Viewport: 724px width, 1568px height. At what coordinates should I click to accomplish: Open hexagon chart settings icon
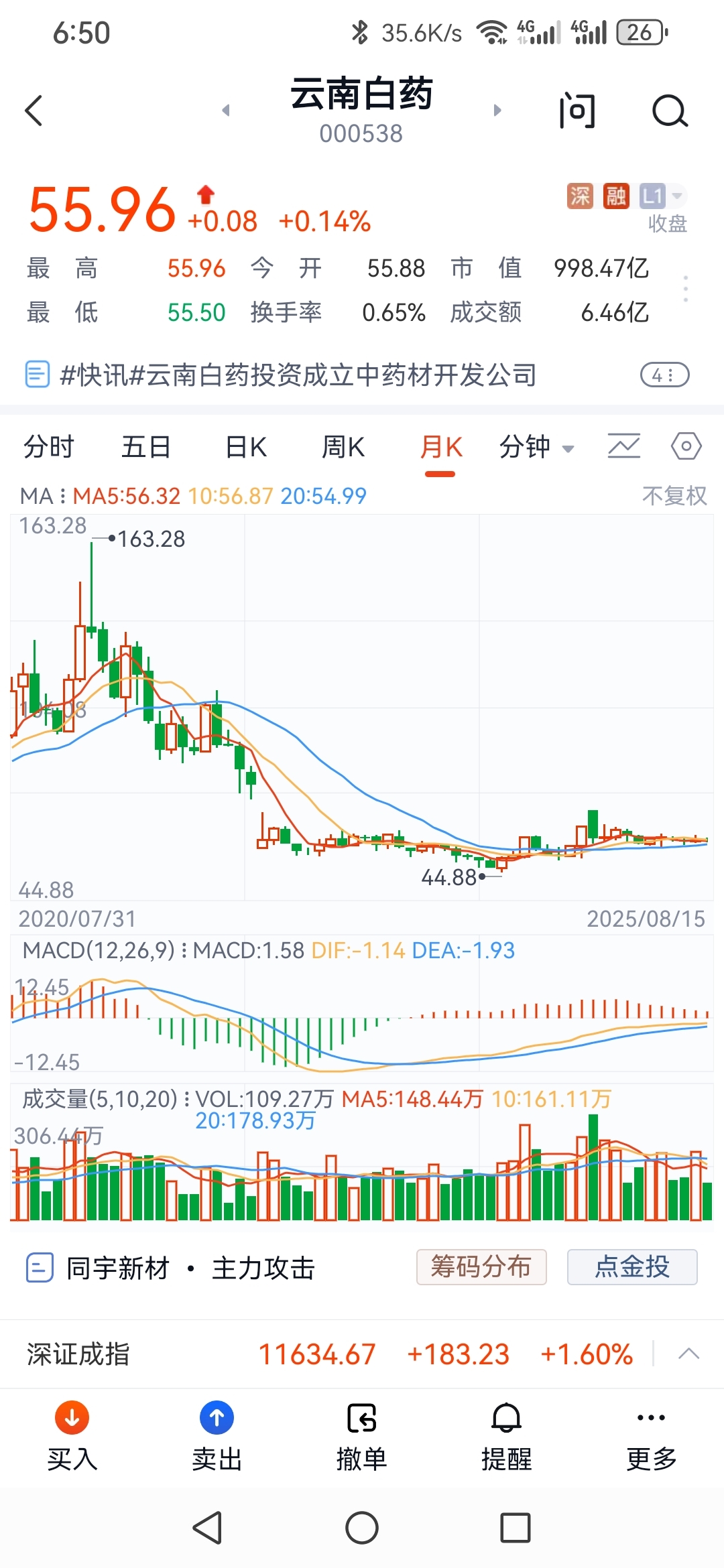tap(686, 446)
